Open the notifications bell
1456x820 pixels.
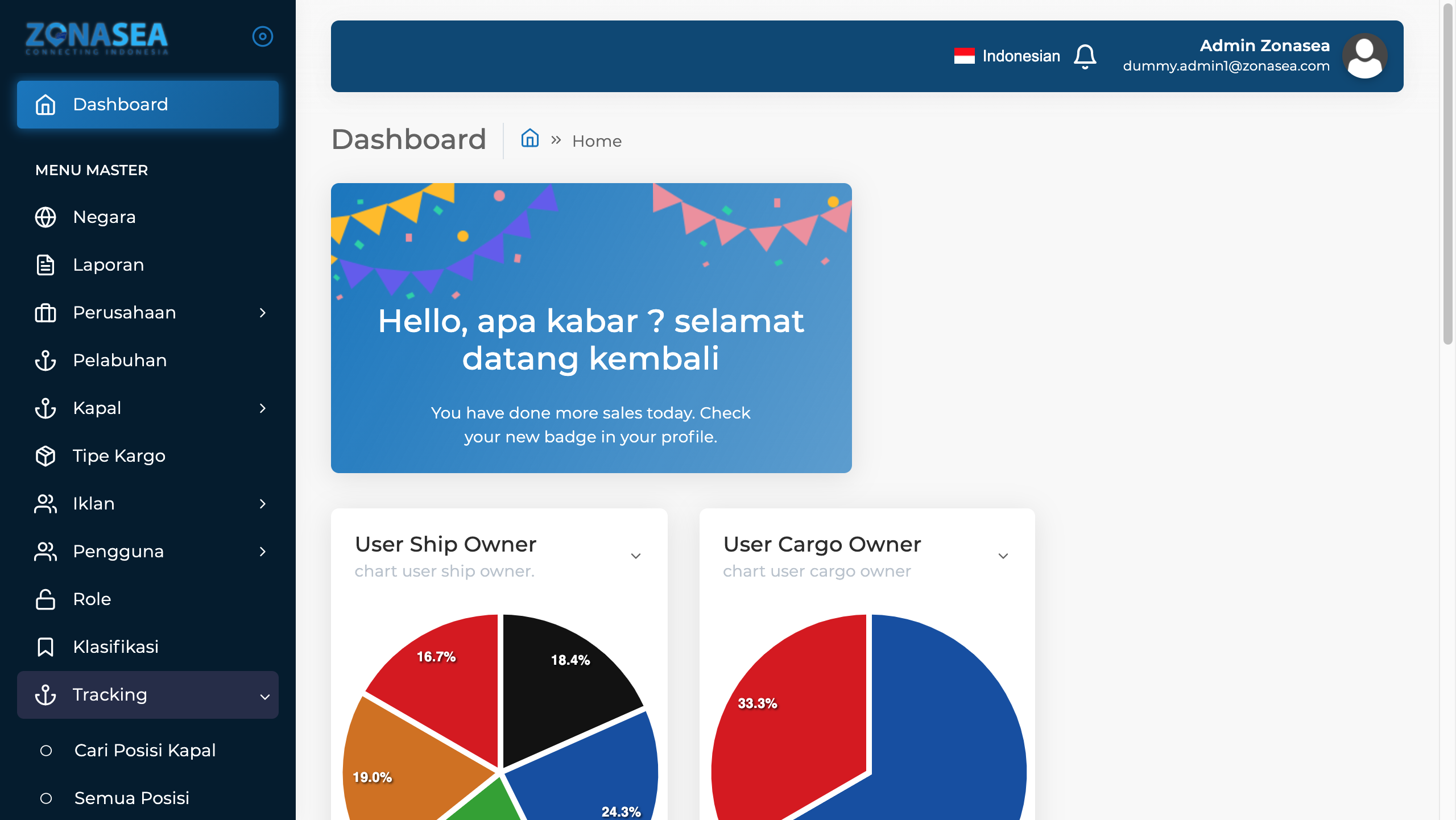pyautogui.click(x=1085, y=56)
